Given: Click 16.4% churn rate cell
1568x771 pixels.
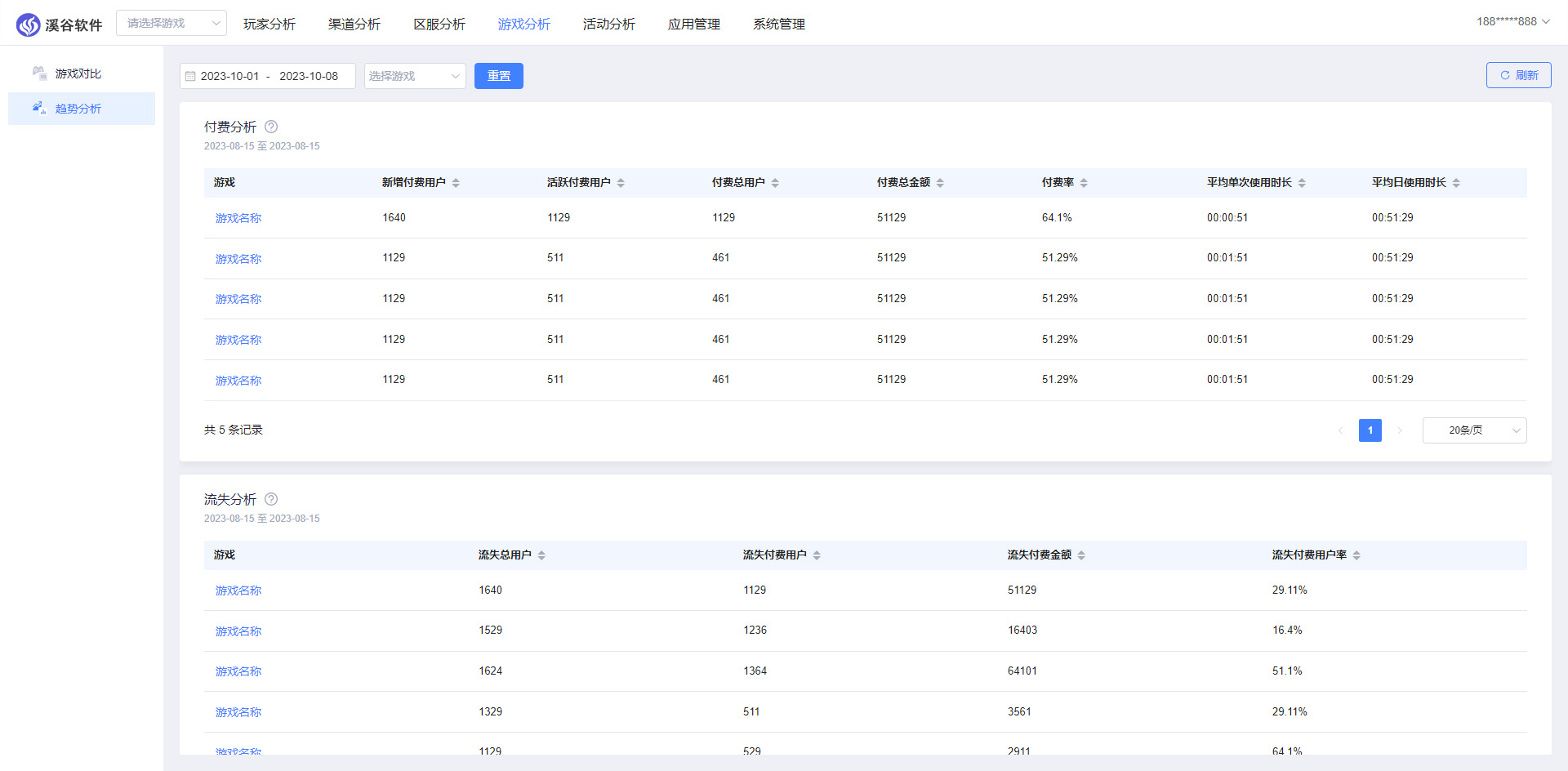Looking at the screenshot, I should tap(1287, 631).
